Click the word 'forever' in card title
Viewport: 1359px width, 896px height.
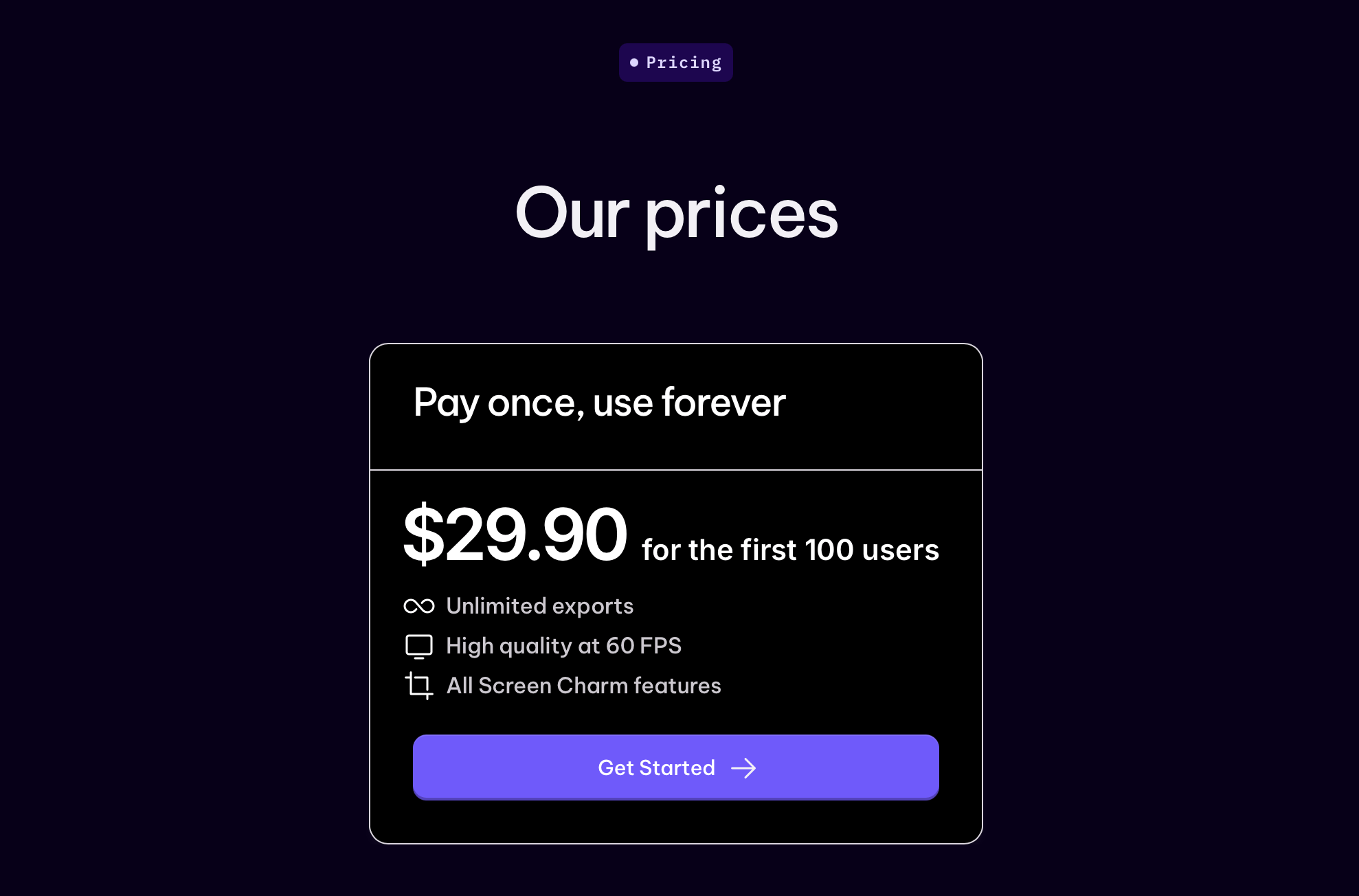pos(723,402)
